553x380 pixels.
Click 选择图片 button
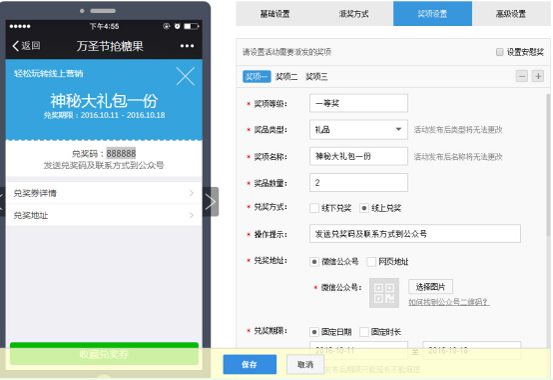430,287
